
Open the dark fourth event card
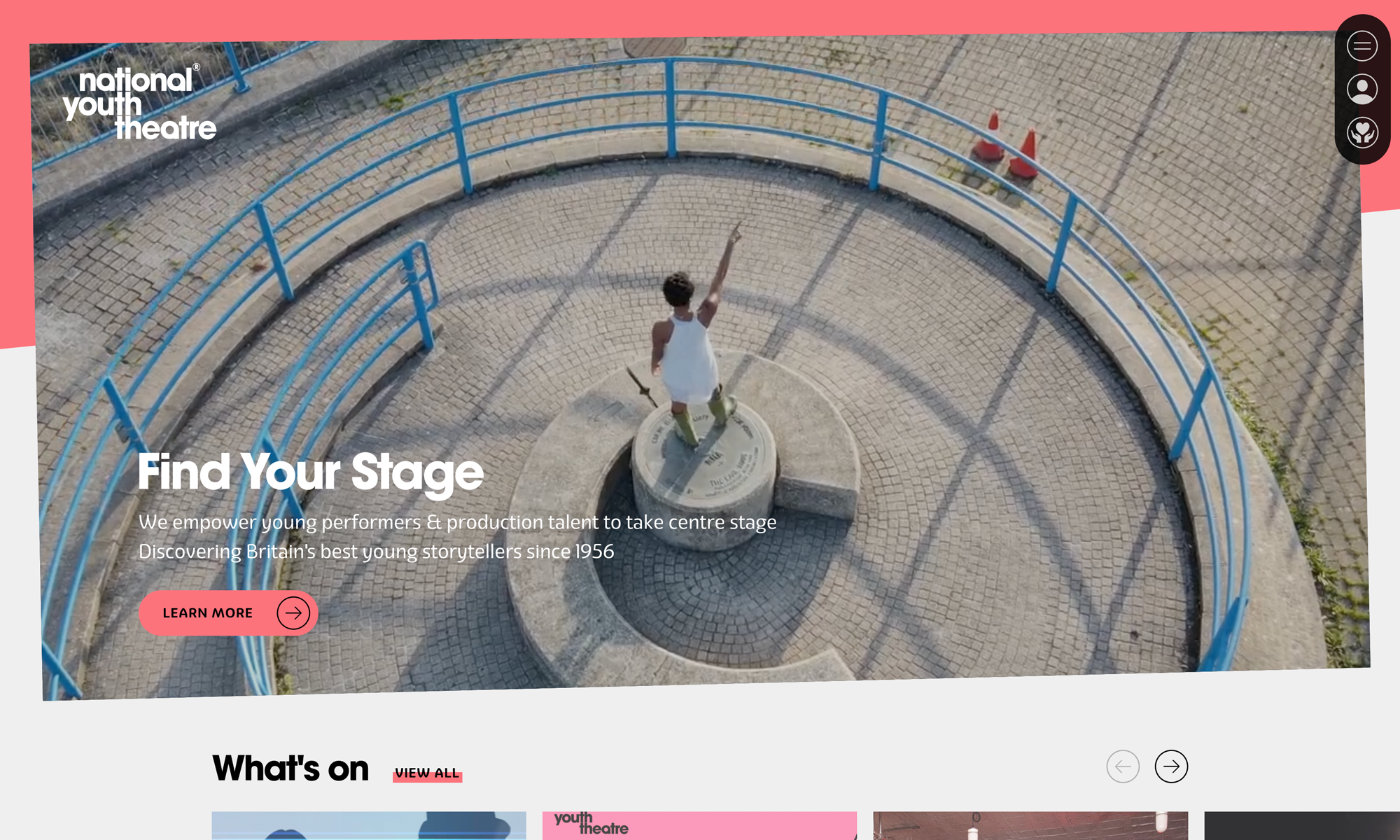click(1302, 826)
